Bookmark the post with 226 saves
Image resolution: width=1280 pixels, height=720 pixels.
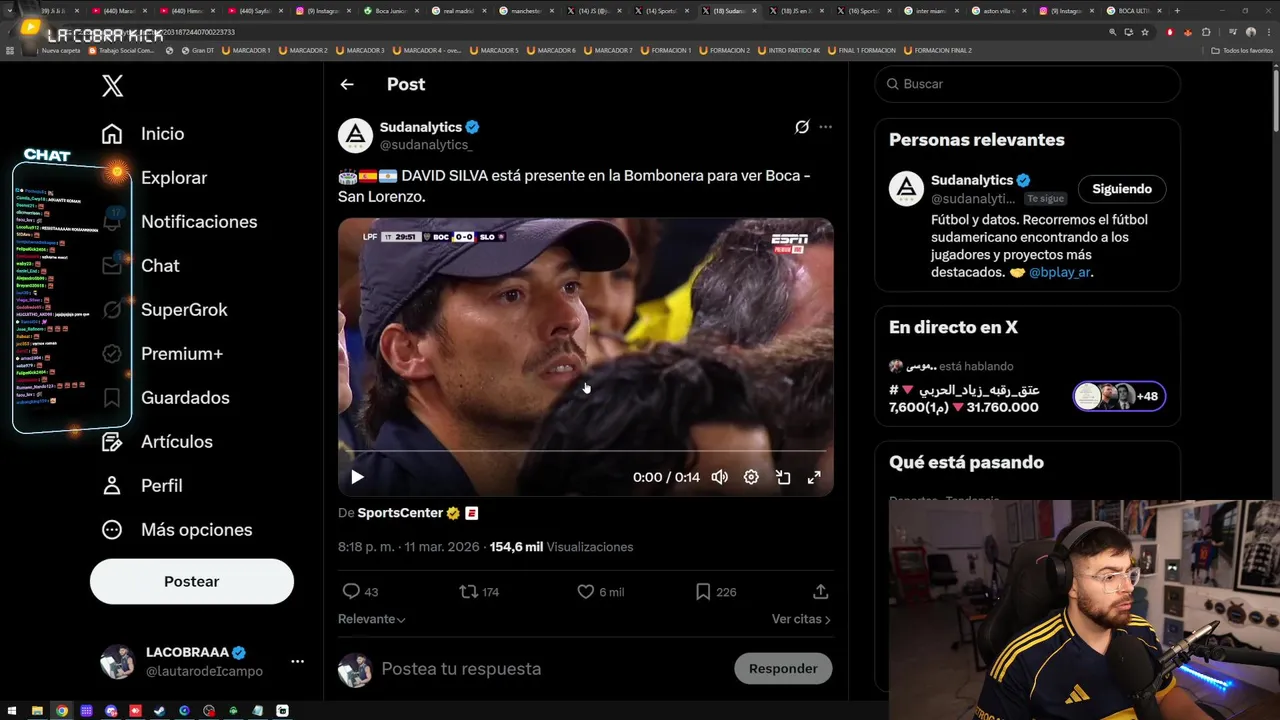pos(703,592)
